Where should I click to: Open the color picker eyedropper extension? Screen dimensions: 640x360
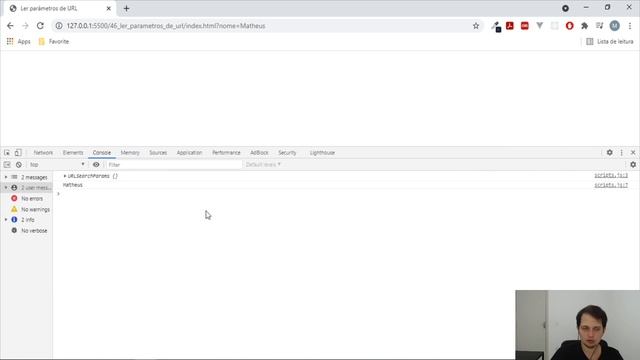(496, 26)
